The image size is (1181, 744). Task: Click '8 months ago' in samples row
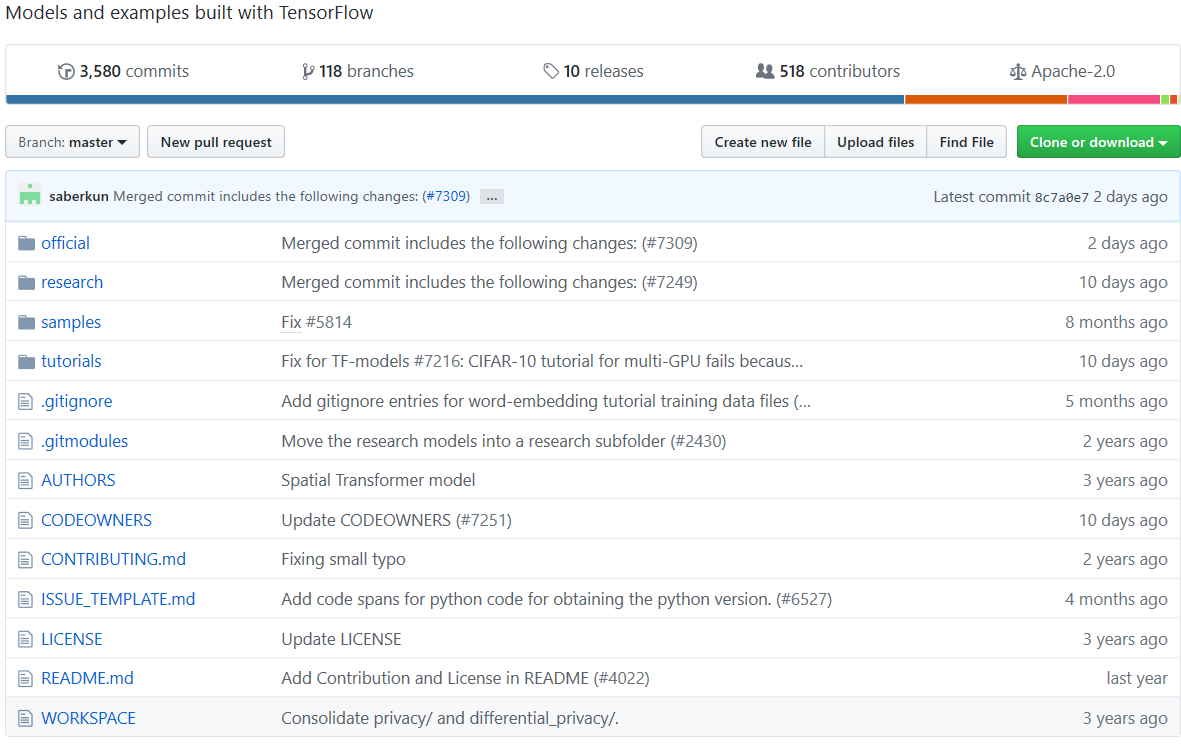1115,322
